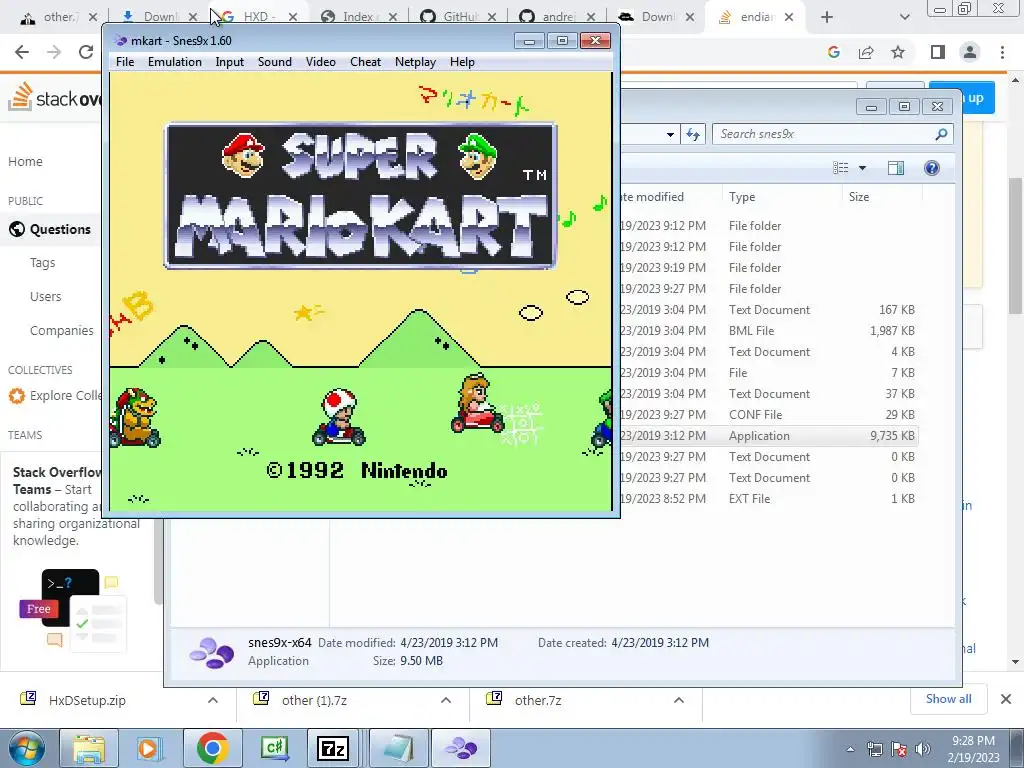Viewport: 1024px width, 768px height.
Task: Expand Chrome tab search chevron
Action: (904, 17)
